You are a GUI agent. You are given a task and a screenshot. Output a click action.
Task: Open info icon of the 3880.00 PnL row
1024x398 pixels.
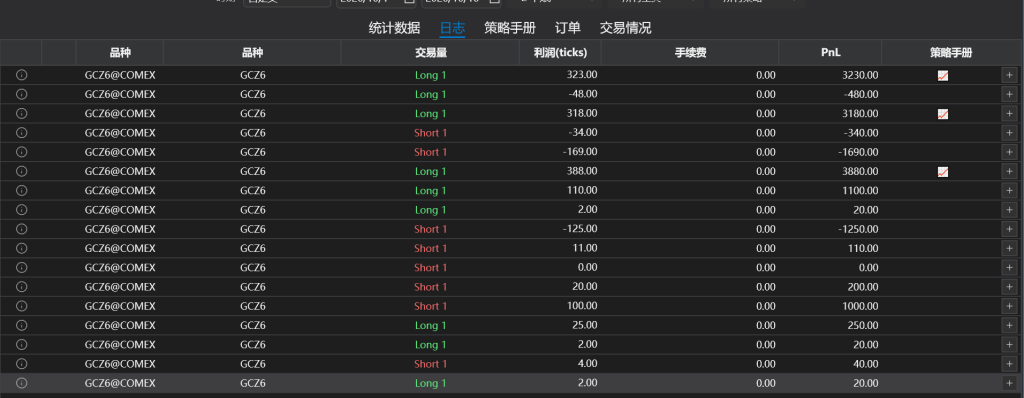[21, 171]
